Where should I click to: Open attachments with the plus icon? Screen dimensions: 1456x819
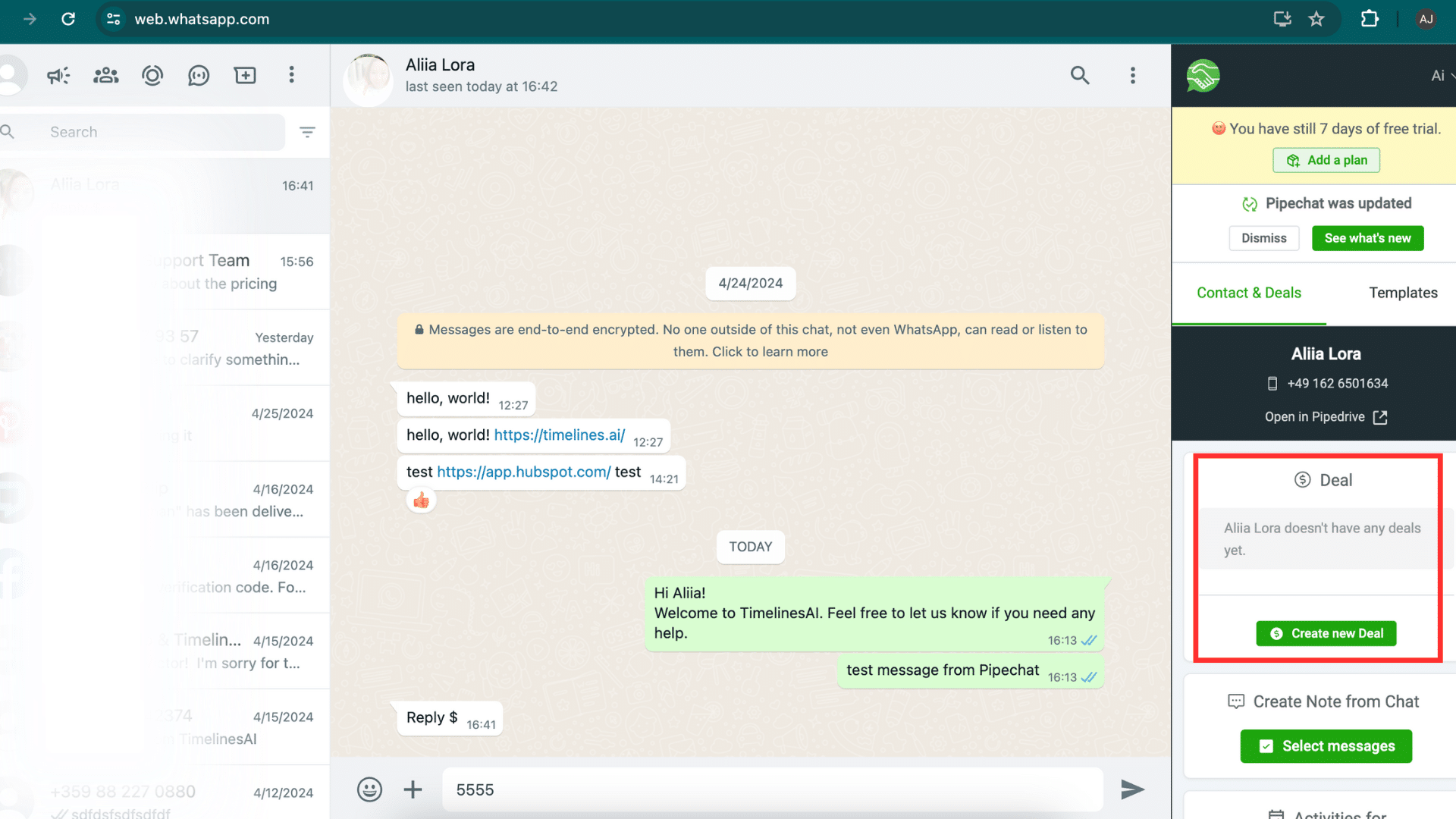(413, 789)
